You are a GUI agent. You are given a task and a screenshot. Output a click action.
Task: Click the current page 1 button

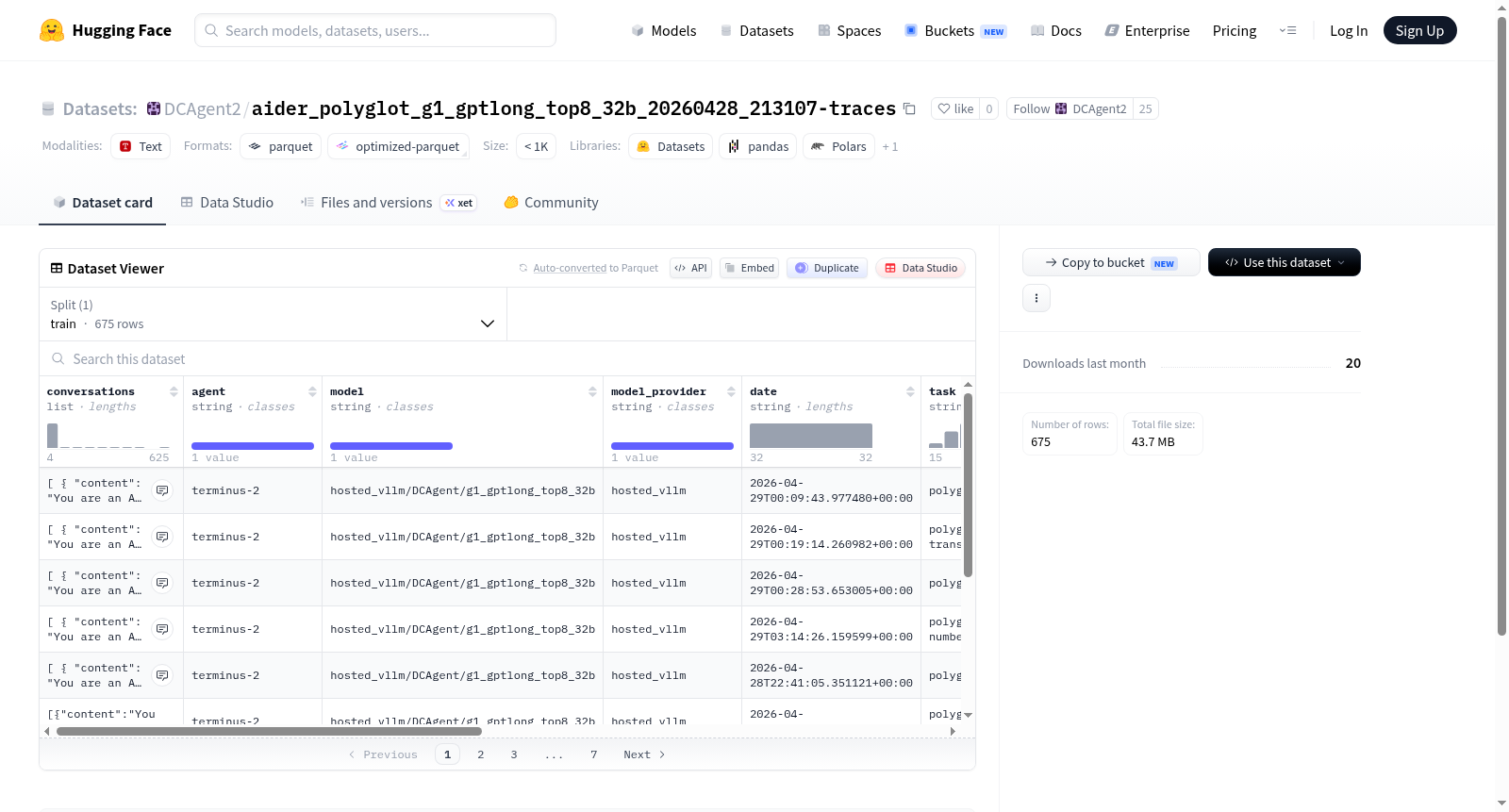(x=448, y=754)
